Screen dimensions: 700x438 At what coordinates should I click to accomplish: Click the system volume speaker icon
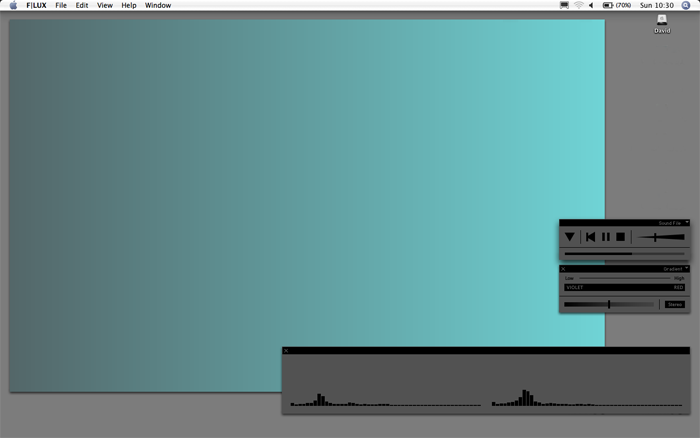click(x=591, y=5)
